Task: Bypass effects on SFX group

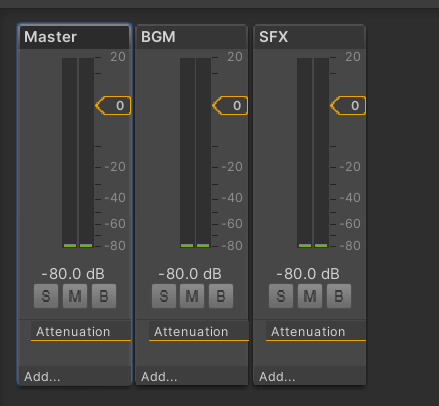Action: 339,296
